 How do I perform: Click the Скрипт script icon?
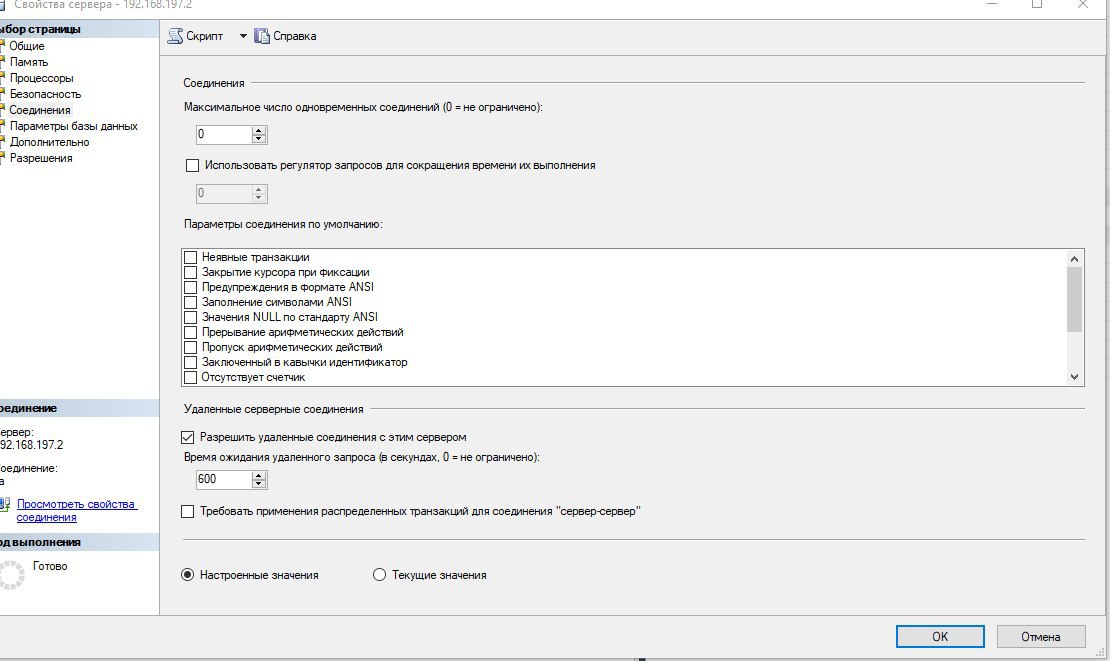175,36
